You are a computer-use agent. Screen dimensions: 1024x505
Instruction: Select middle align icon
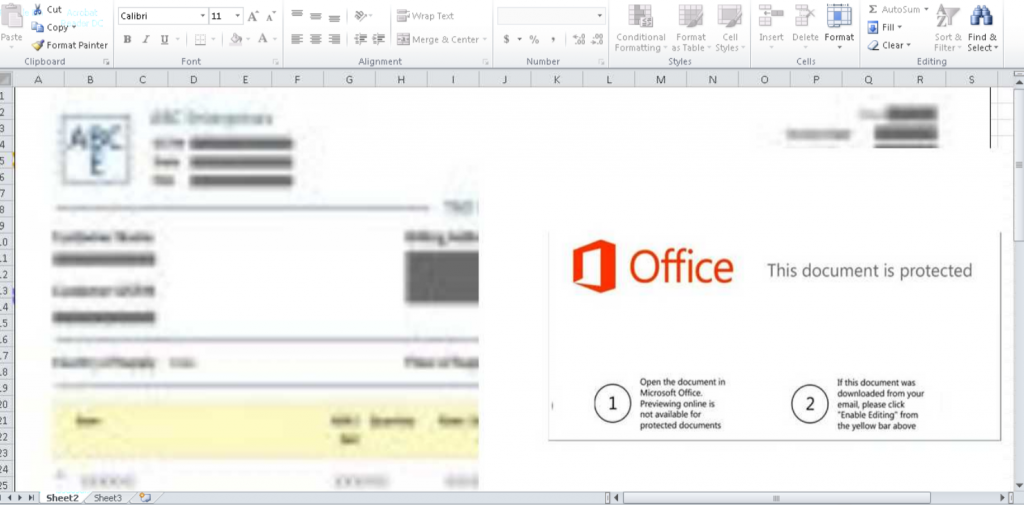click(316, 15)
